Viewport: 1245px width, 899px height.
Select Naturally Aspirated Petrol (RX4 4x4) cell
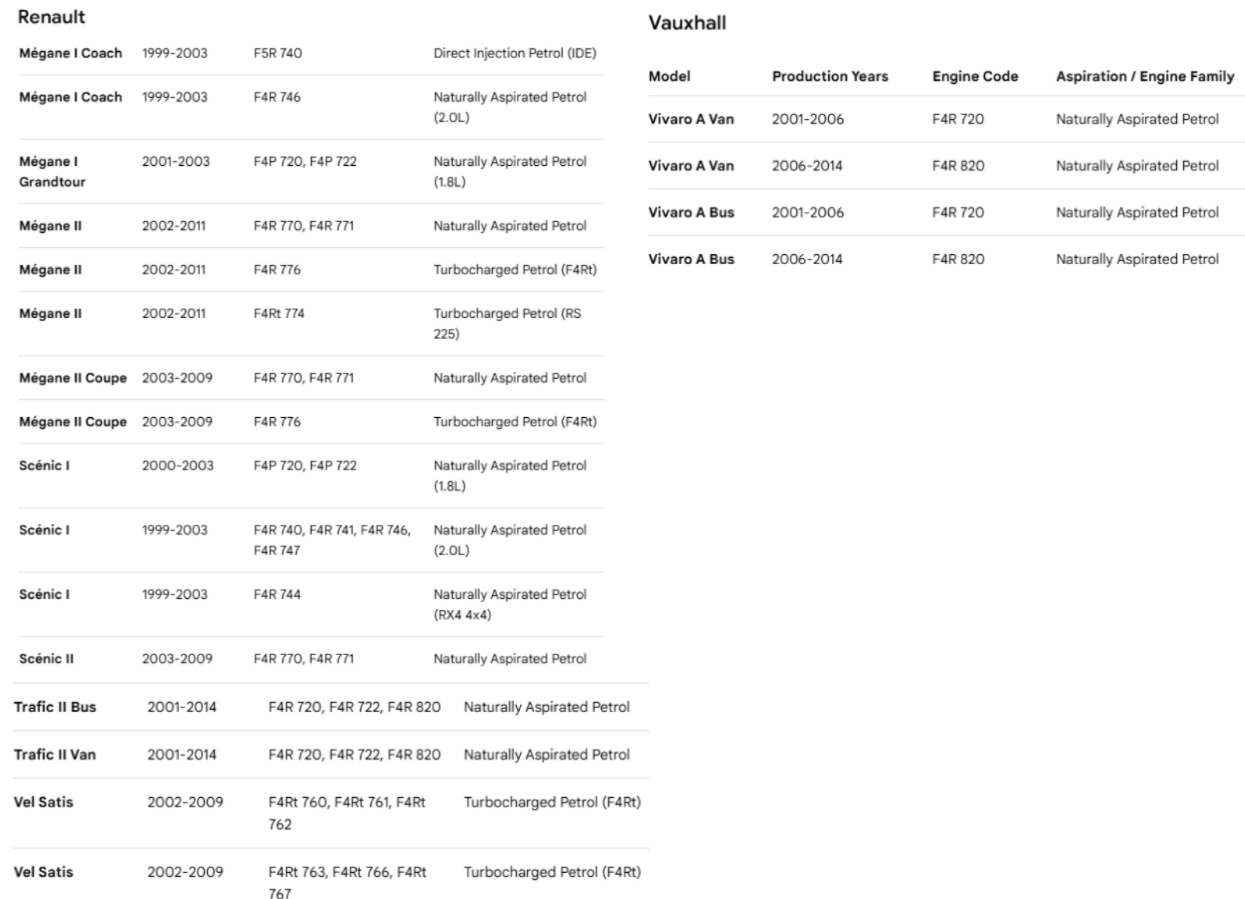(510, 604)
